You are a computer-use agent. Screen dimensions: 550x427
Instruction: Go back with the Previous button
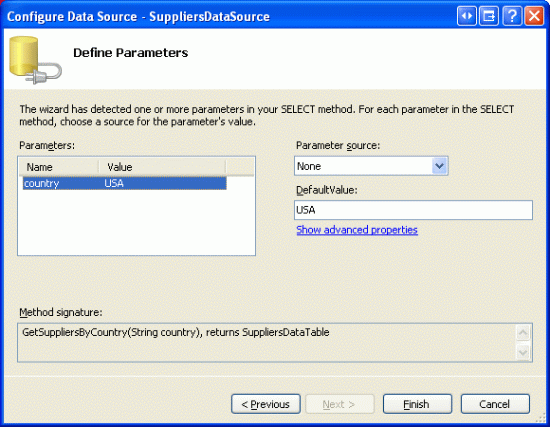pos(266,404)
